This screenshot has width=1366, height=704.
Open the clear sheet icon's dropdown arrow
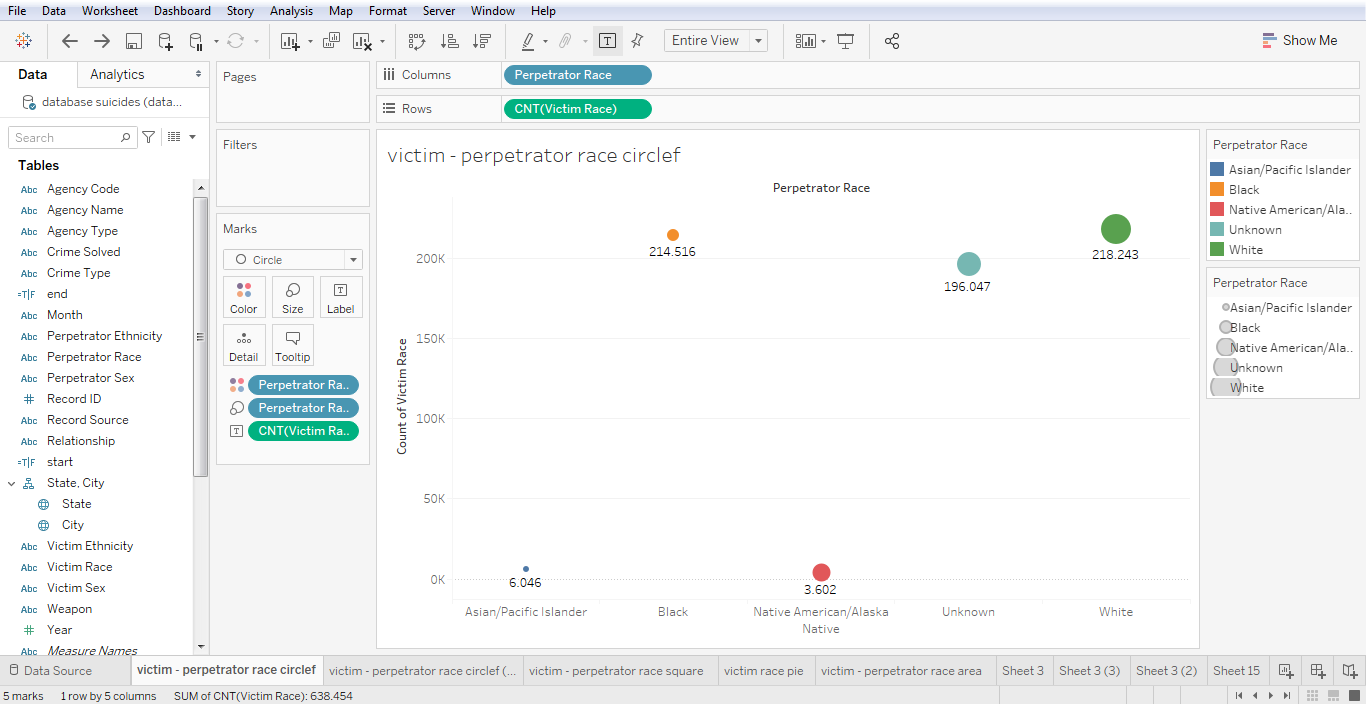[x=382, y=42]
